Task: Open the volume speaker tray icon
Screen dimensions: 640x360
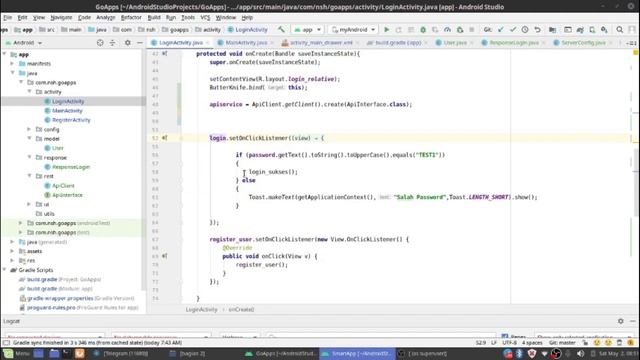Action: pyautogui.click(x=580, y=353)
